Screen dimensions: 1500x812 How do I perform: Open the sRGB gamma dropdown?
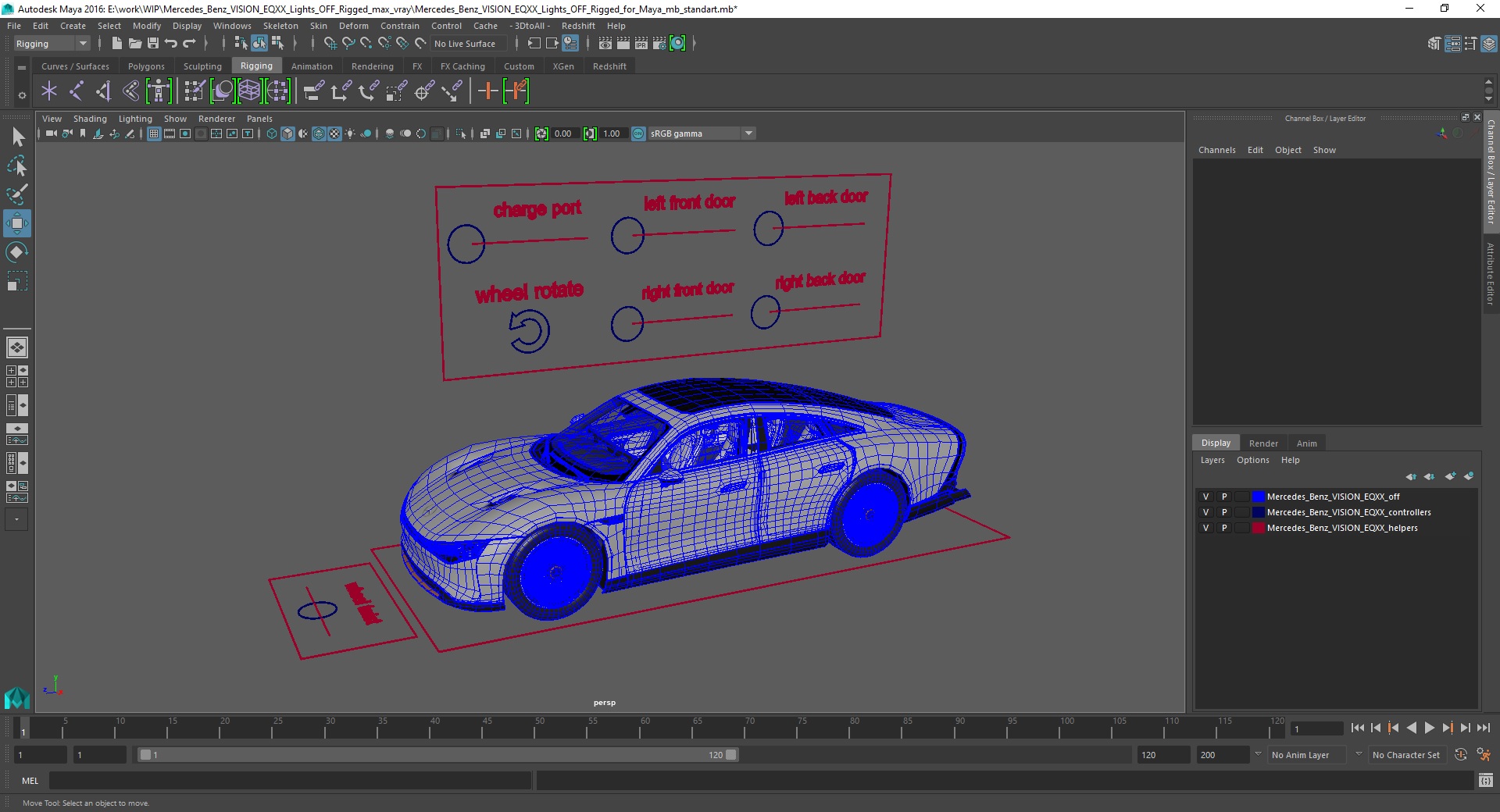point(702,134)
